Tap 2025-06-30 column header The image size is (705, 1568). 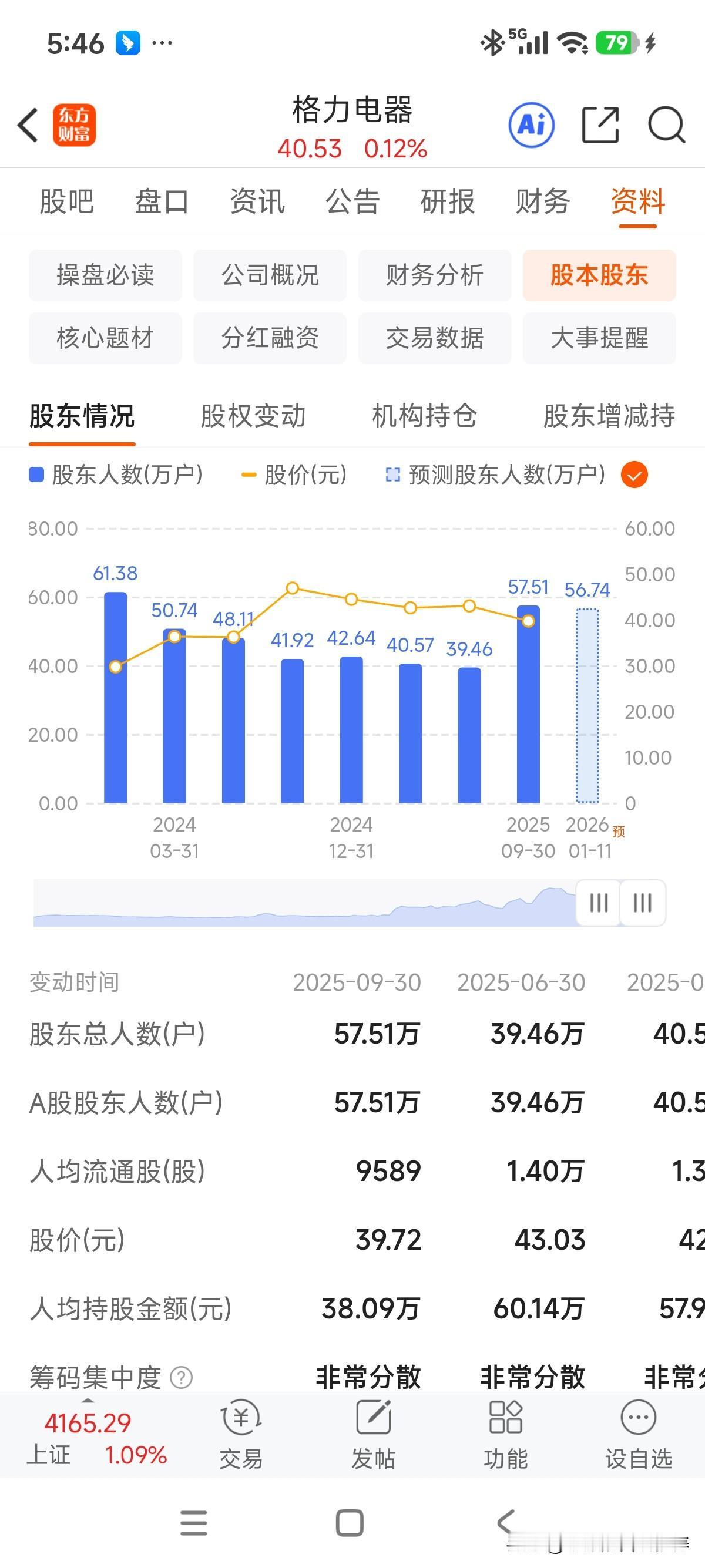tap(521, 982)
